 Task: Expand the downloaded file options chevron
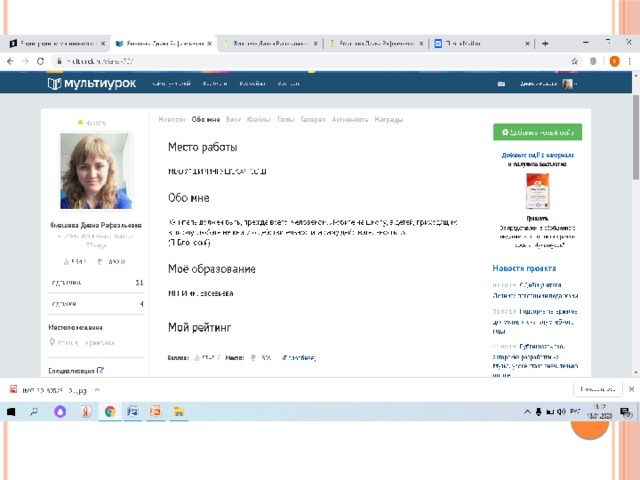98,390
